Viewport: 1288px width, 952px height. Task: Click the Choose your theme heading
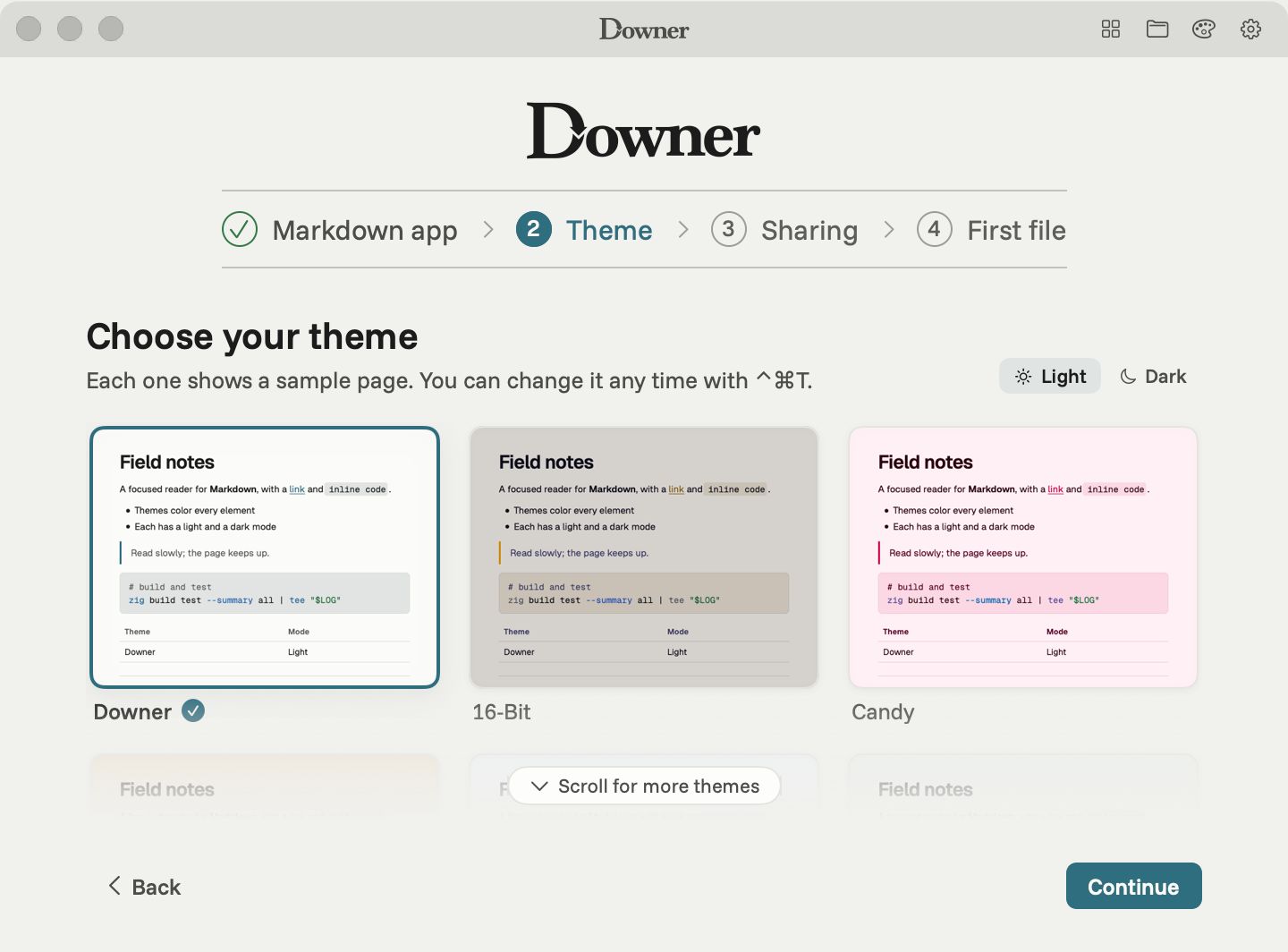pos(252,336)
